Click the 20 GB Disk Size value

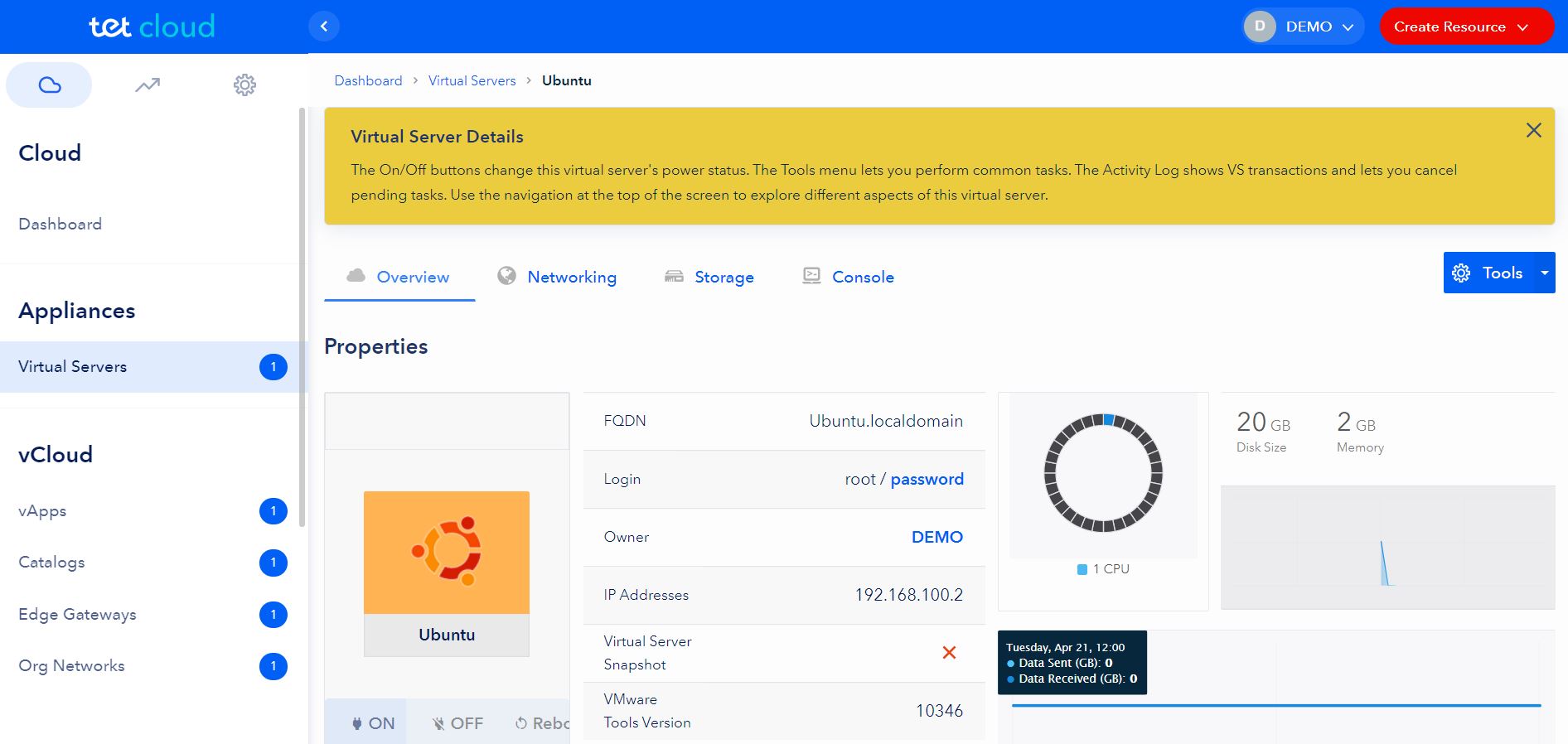tap(1263, 423)
